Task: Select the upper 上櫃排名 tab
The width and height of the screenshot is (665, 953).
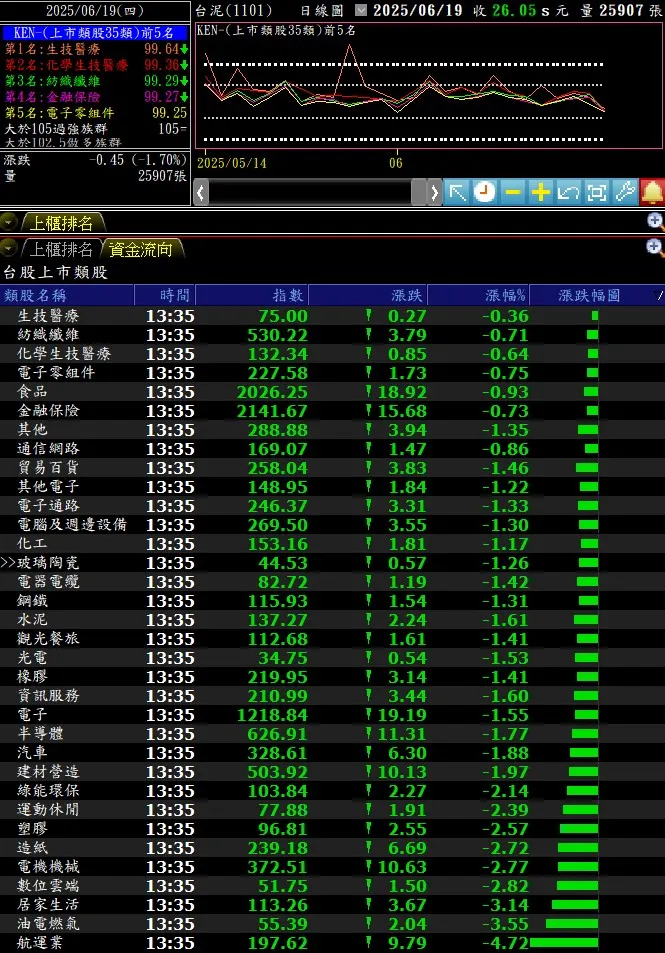Action: tap(61, 223)
